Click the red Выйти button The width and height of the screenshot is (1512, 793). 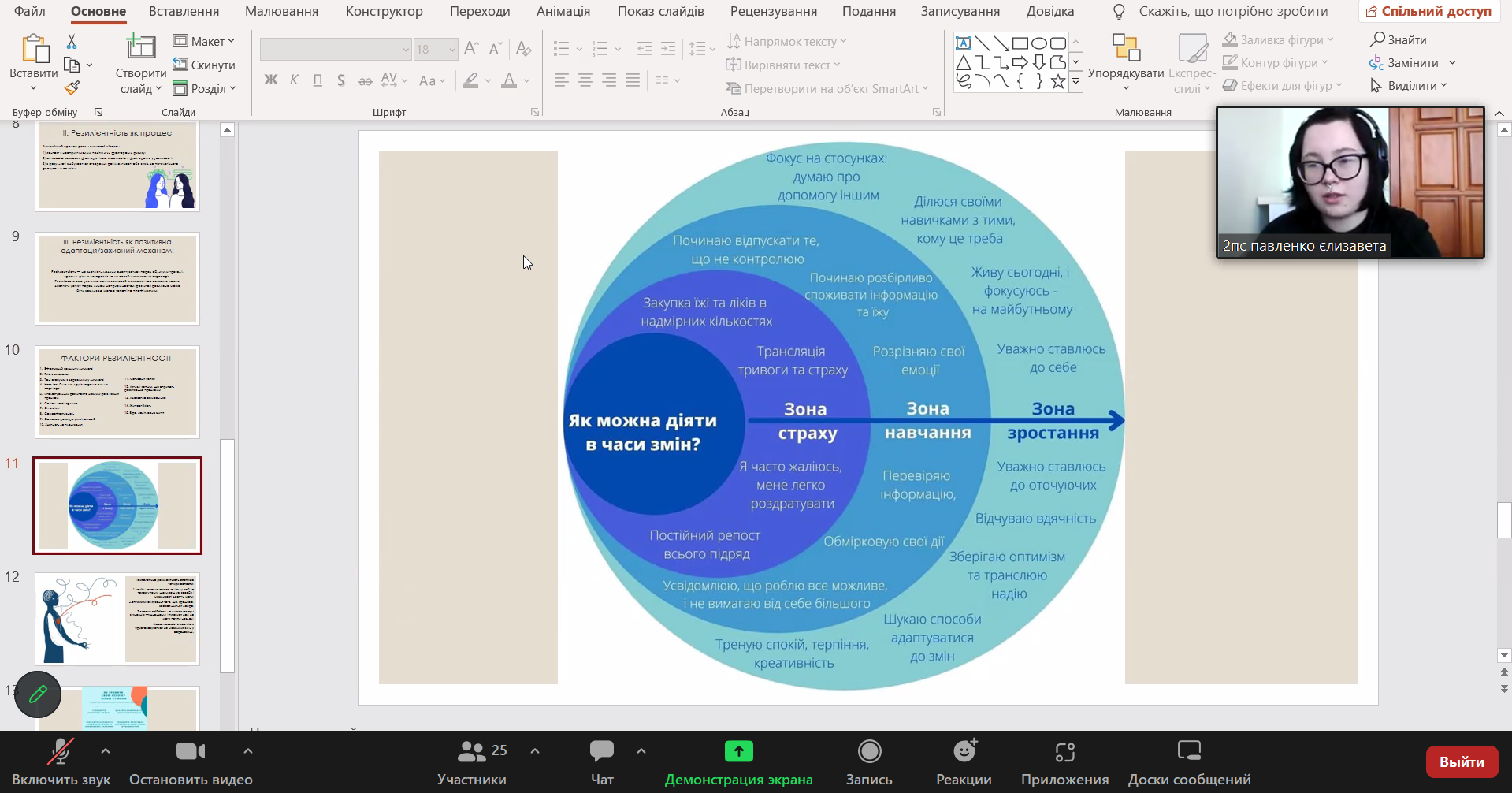click(1462, 762)
